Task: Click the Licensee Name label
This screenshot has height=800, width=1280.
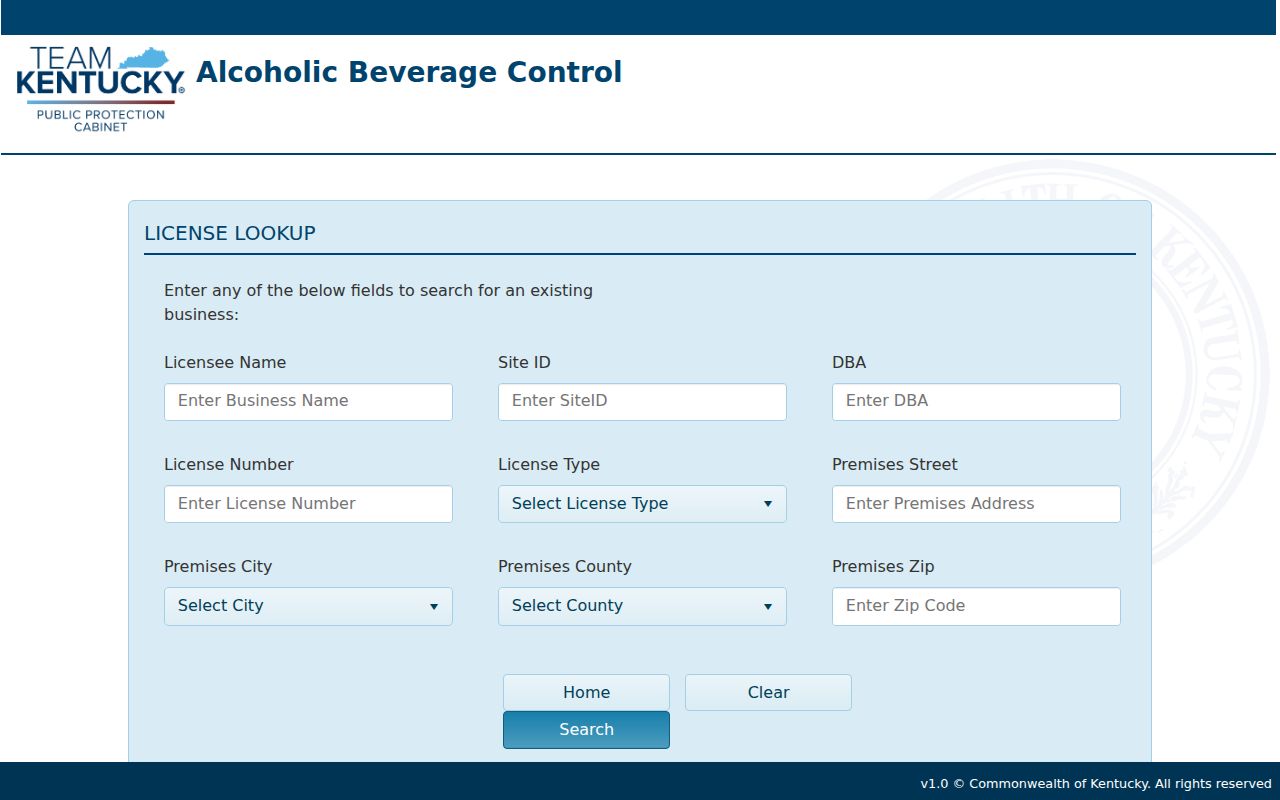Action: pos(225,362)
